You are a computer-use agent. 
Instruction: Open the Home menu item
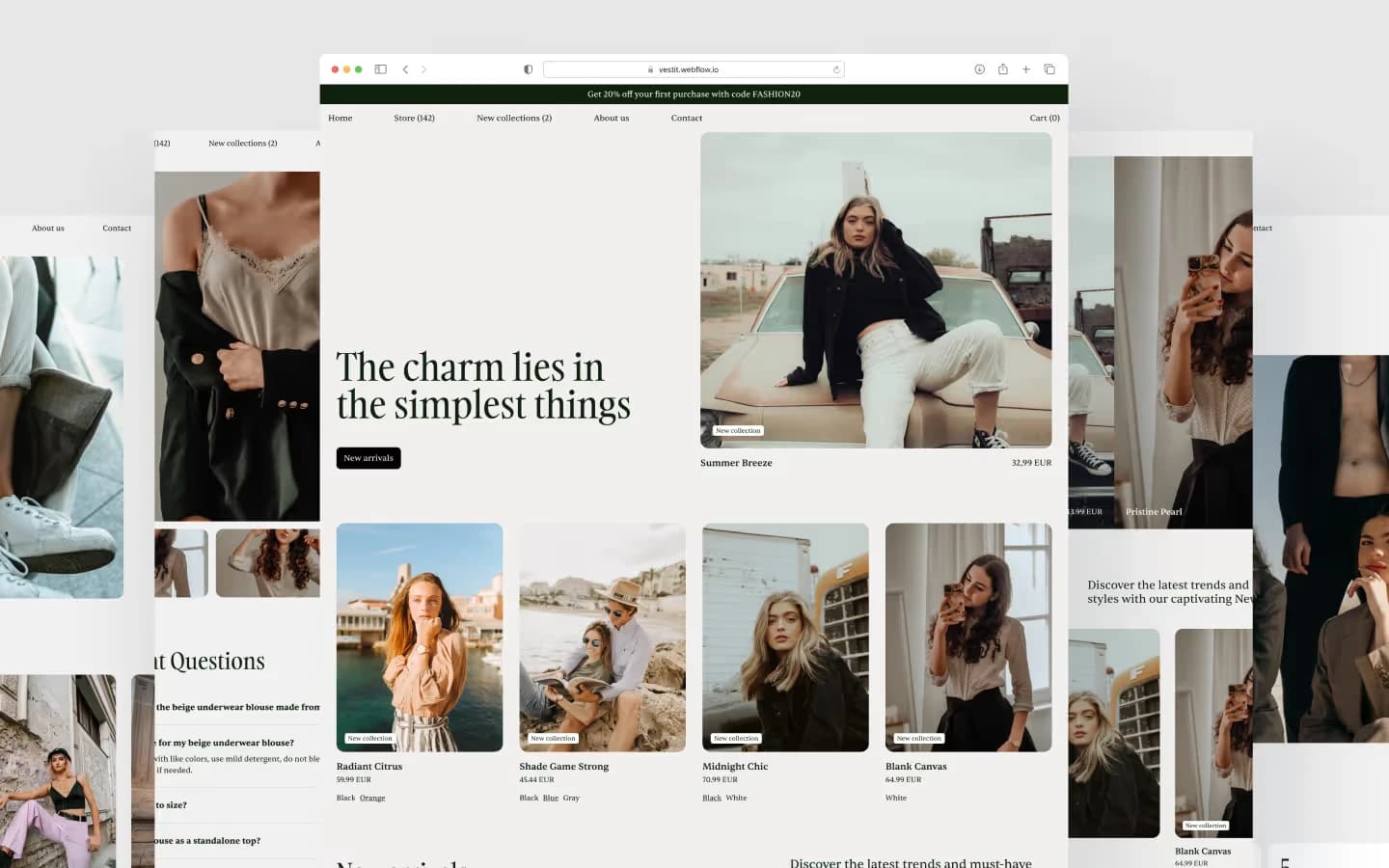pos(340,118)
